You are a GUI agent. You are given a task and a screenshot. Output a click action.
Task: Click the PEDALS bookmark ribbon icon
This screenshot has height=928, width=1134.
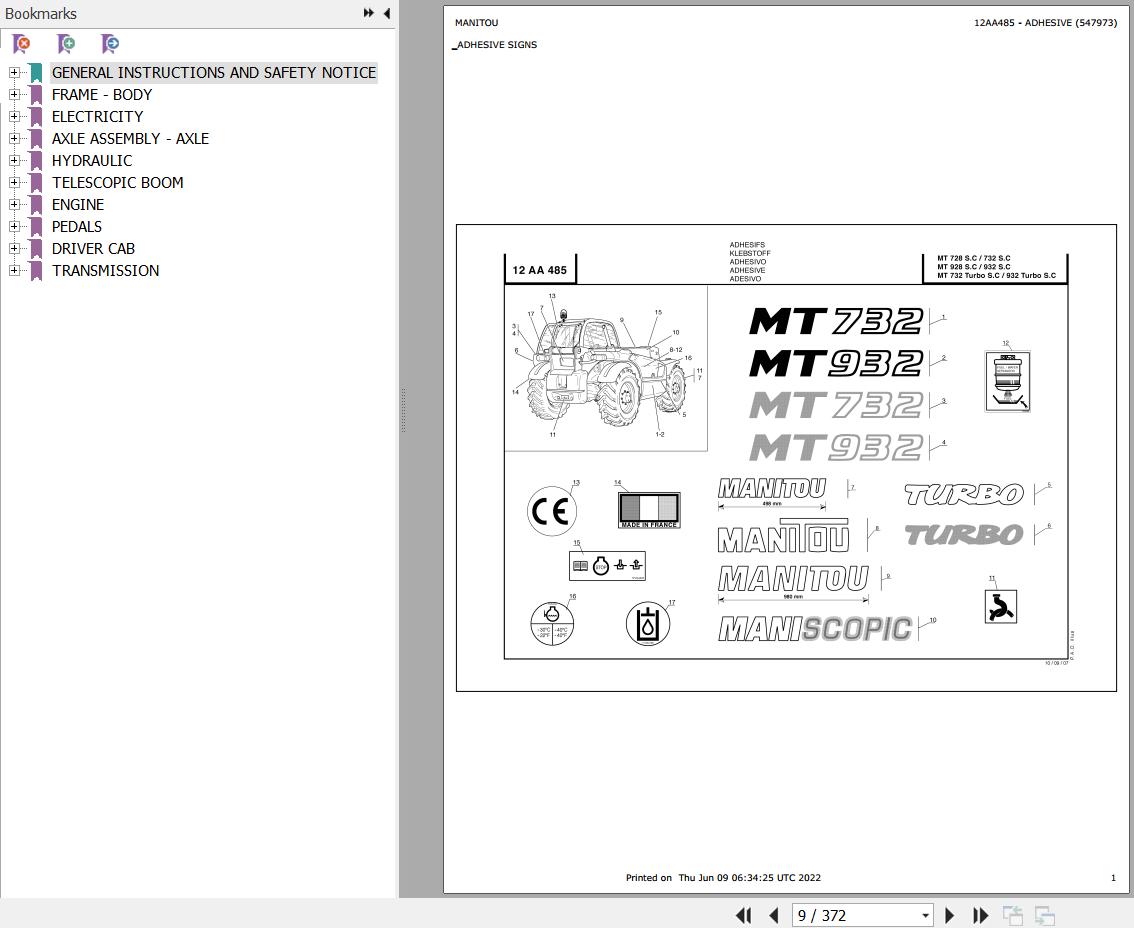click(x=35, y=227)
